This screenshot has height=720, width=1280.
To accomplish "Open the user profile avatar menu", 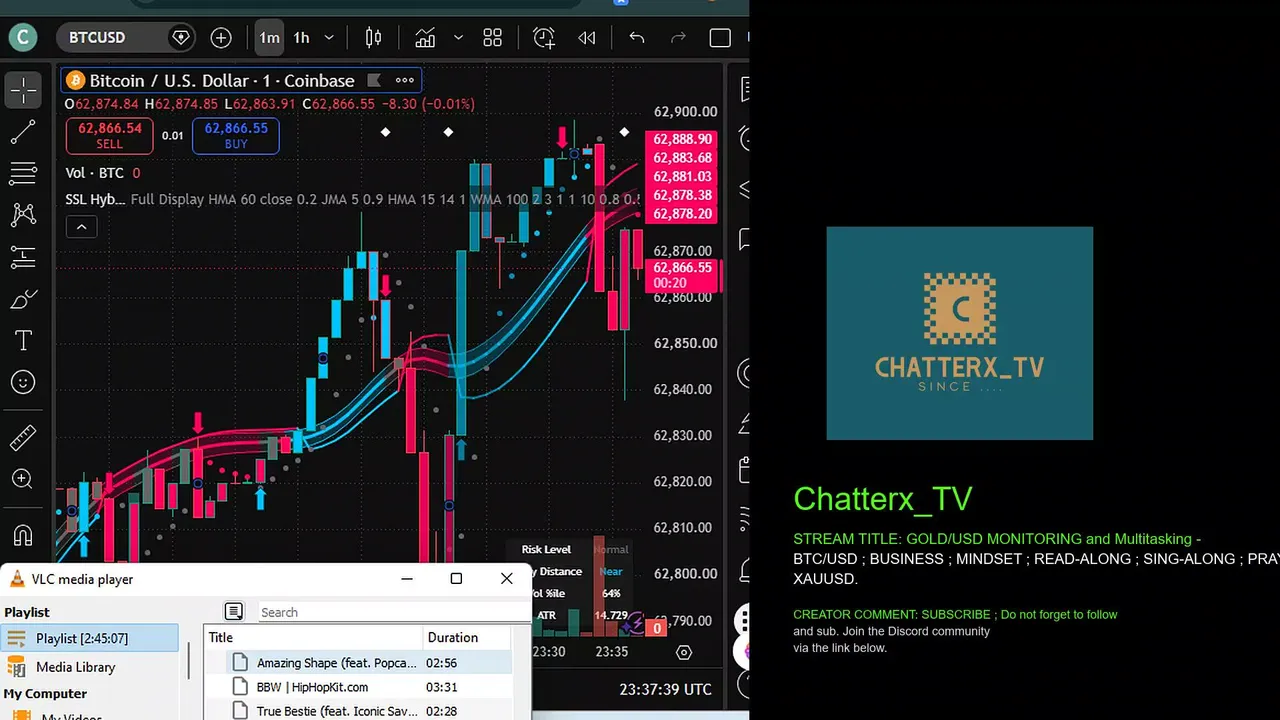I will (x=23, y=38).
